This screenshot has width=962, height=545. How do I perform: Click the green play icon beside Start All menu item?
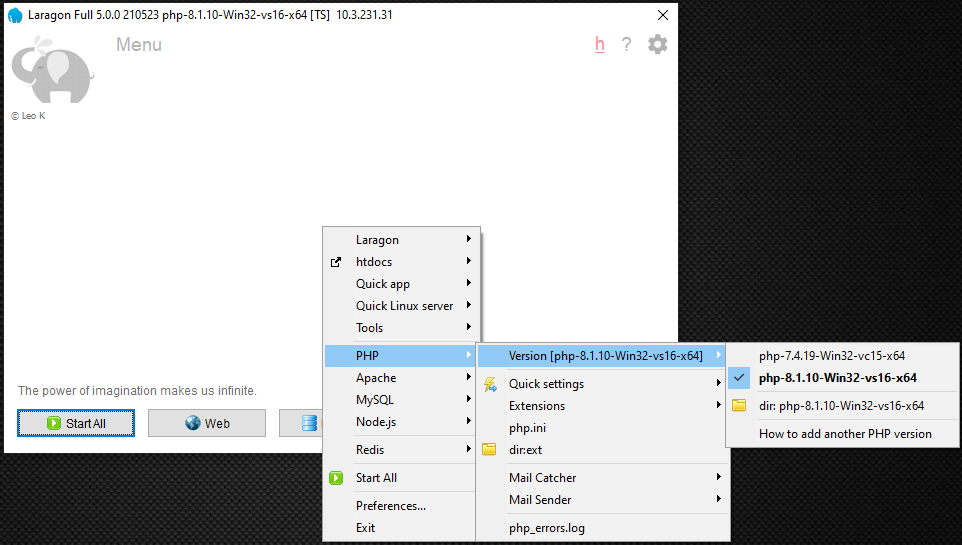tap(336, 477)
